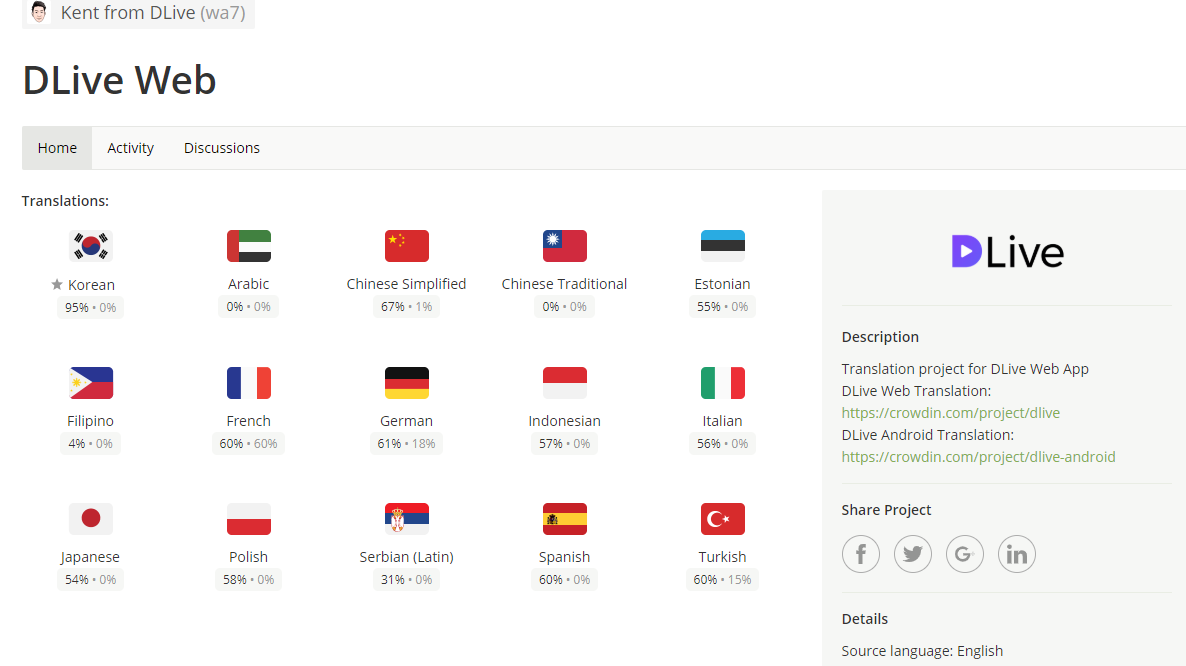Click the Chinese Traditional language name

[564, 284]
